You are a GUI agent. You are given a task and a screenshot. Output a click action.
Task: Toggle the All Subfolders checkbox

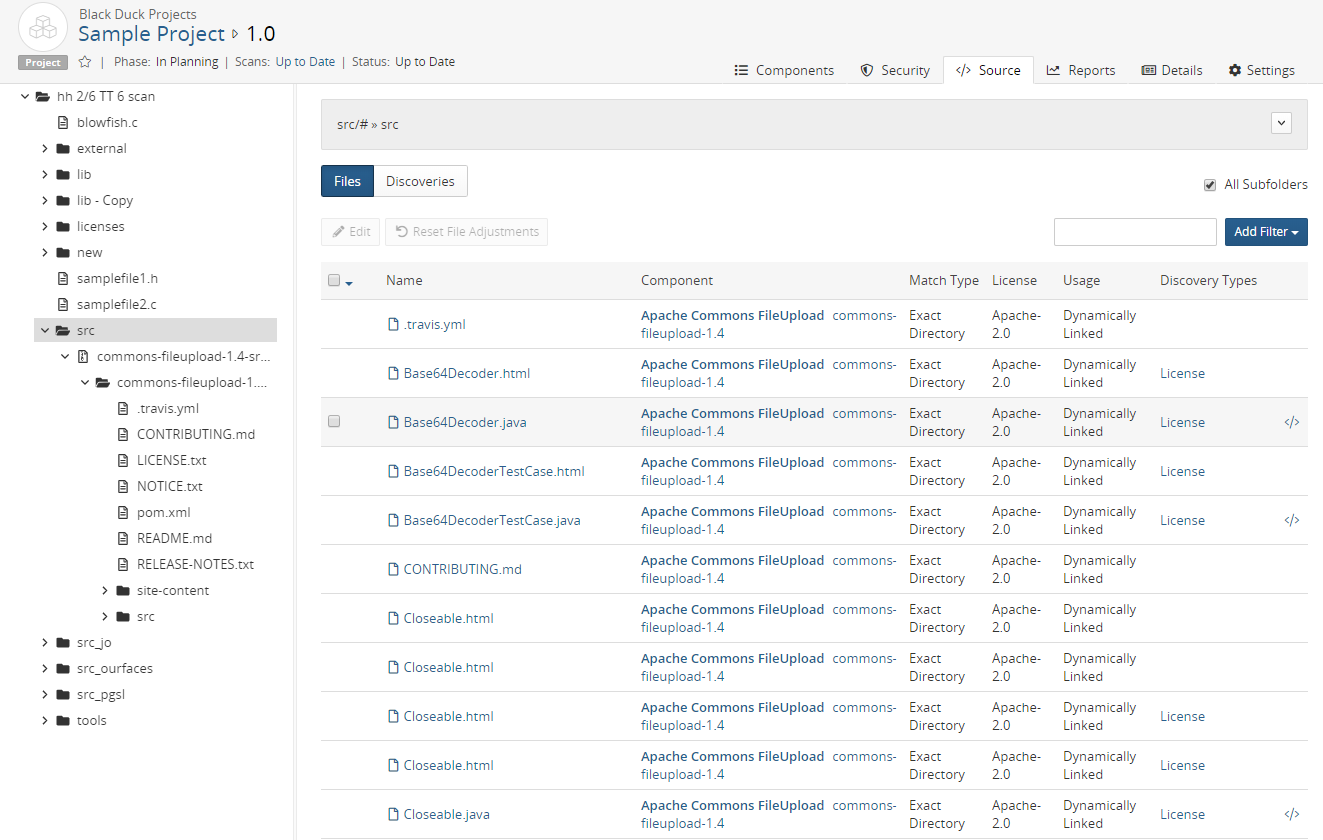click(1210, 185)
